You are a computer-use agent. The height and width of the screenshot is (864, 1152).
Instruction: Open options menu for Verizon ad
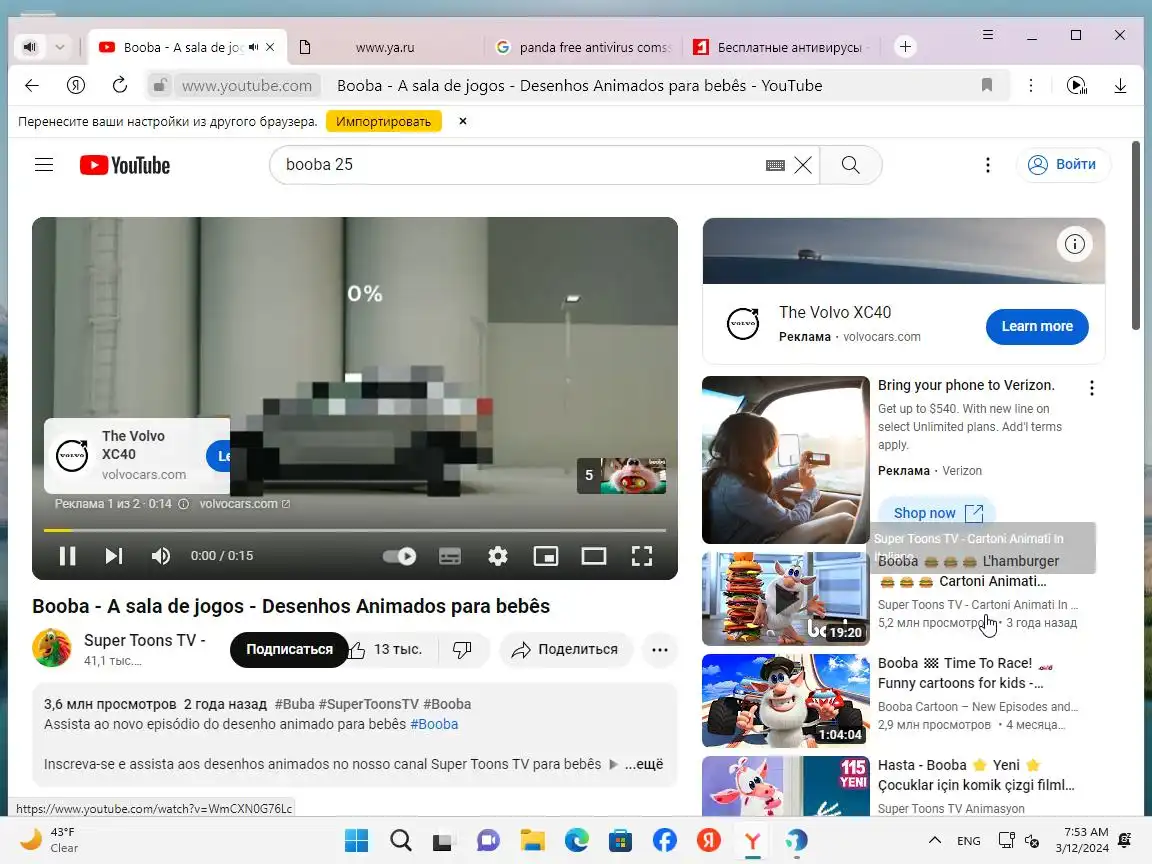1092,388
